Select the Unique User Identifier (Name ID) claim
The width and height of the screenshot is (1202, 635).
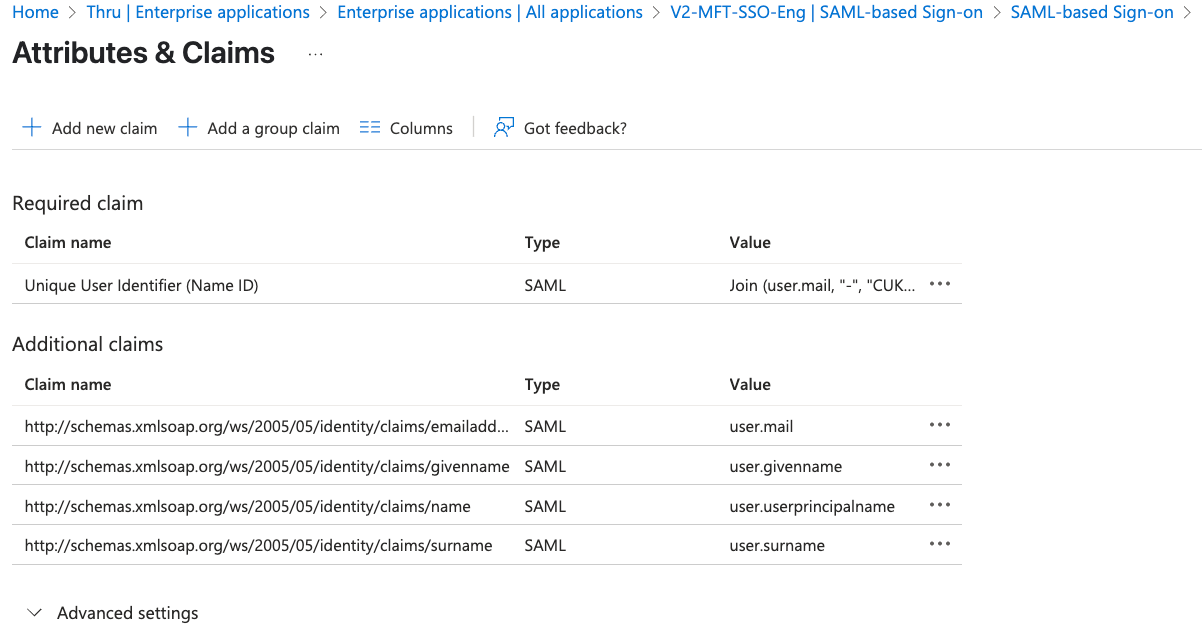pos(141,286)
